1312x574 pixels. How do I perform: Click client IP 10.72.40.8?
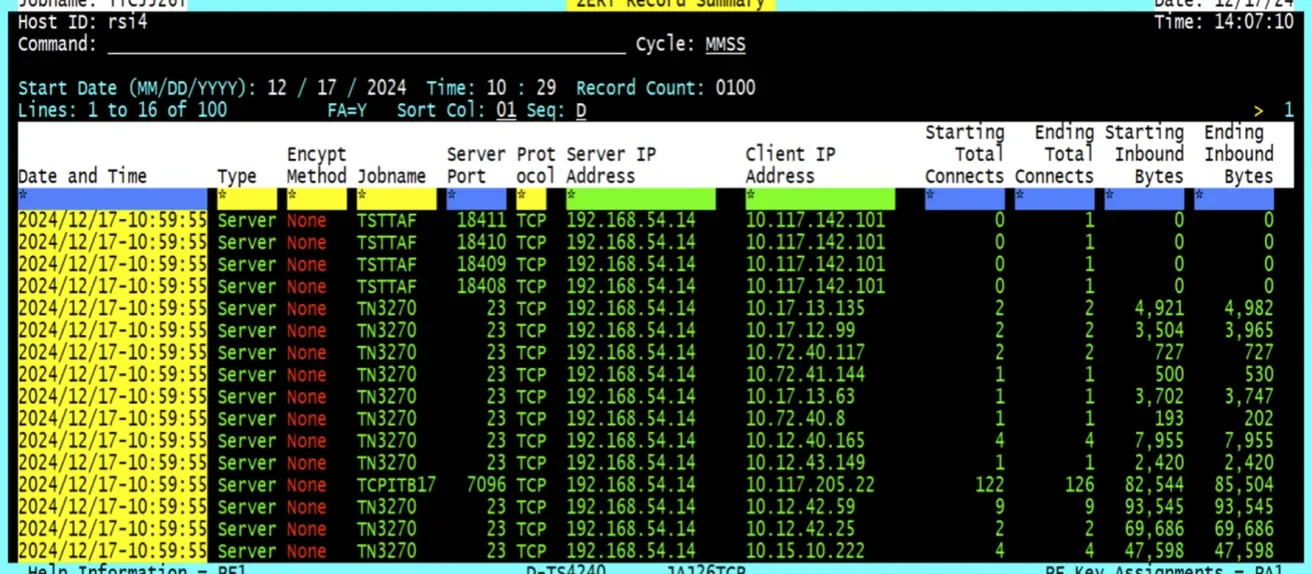pos(795,418)
